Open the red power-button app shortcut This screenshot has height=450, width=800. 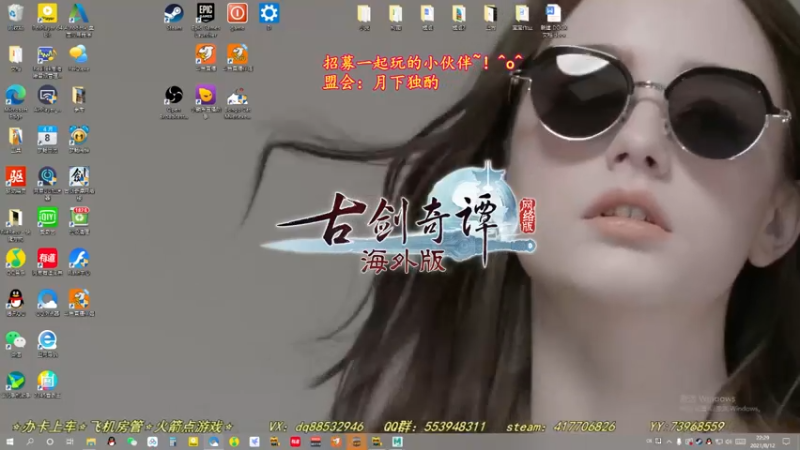pos(237,14)
